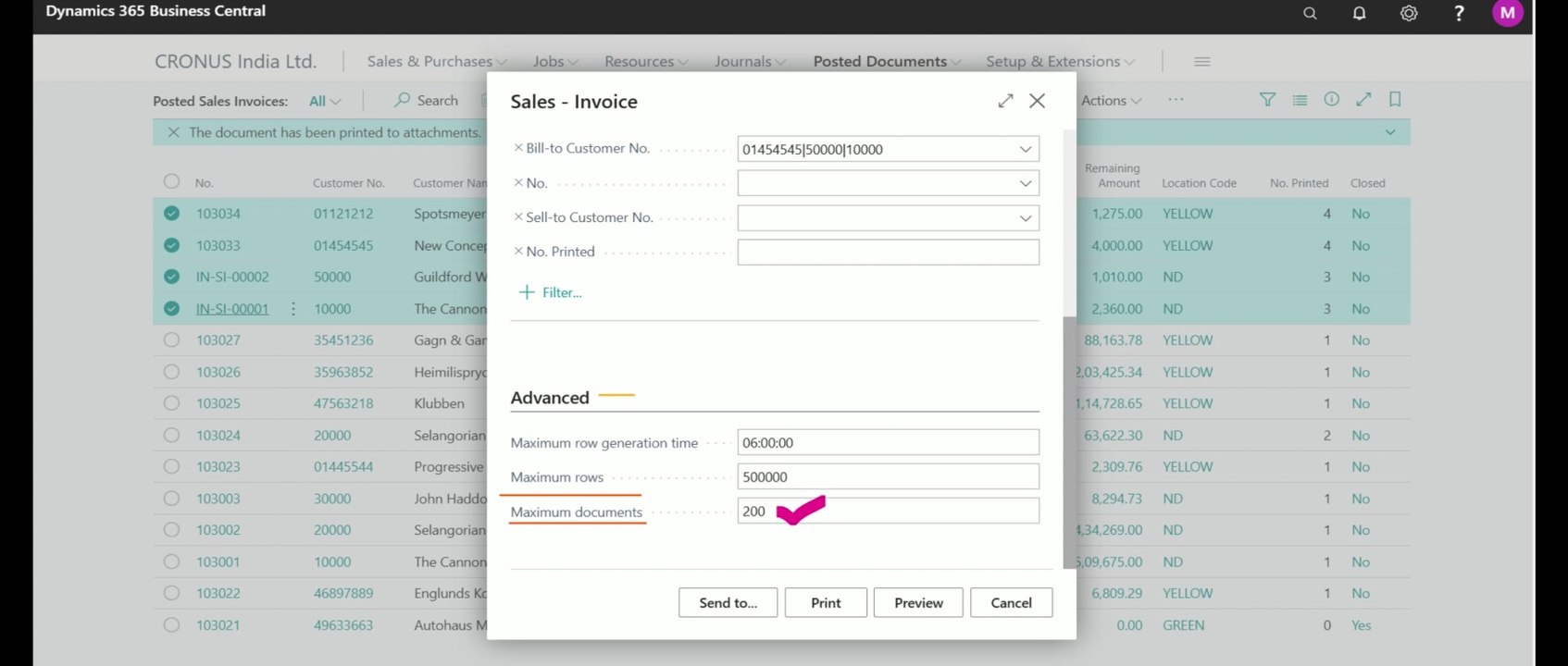This screenshot has width=1568, height=666.
Task: Open the user account avatar M
Action: click(x=1508, y=13)
